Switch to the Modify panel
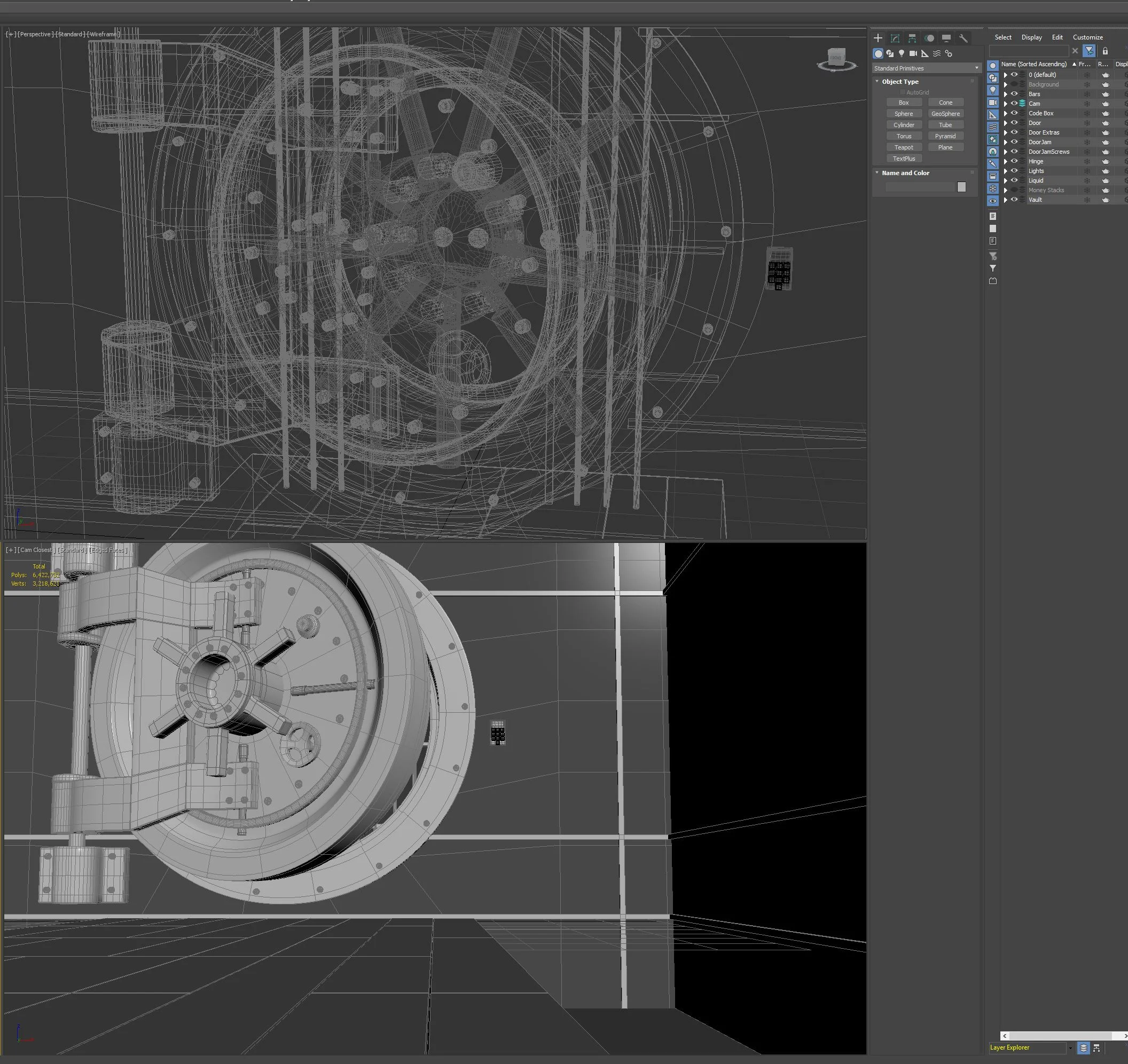 click(x=894, y=38)
